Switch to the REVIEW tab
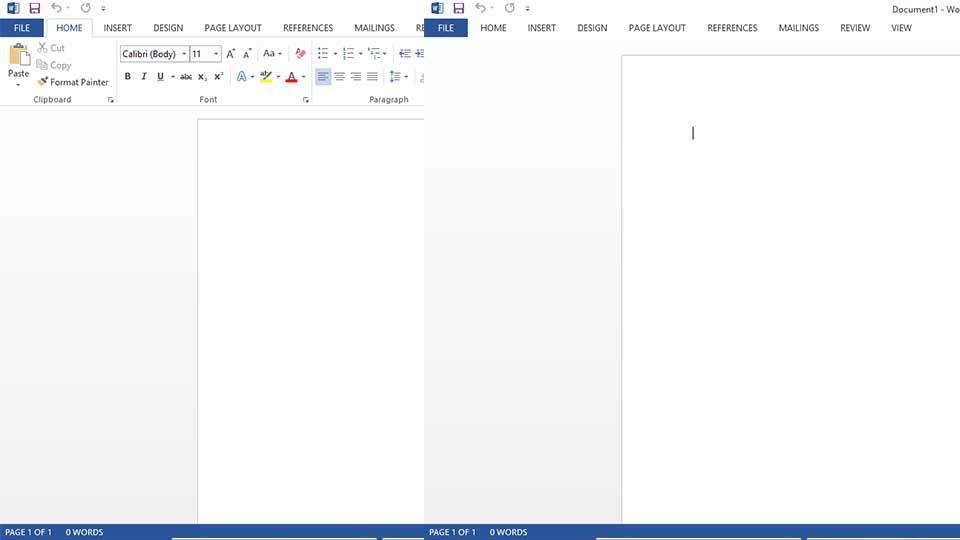Viewport: 960px width, 540px height. click(x=854, y=28)
